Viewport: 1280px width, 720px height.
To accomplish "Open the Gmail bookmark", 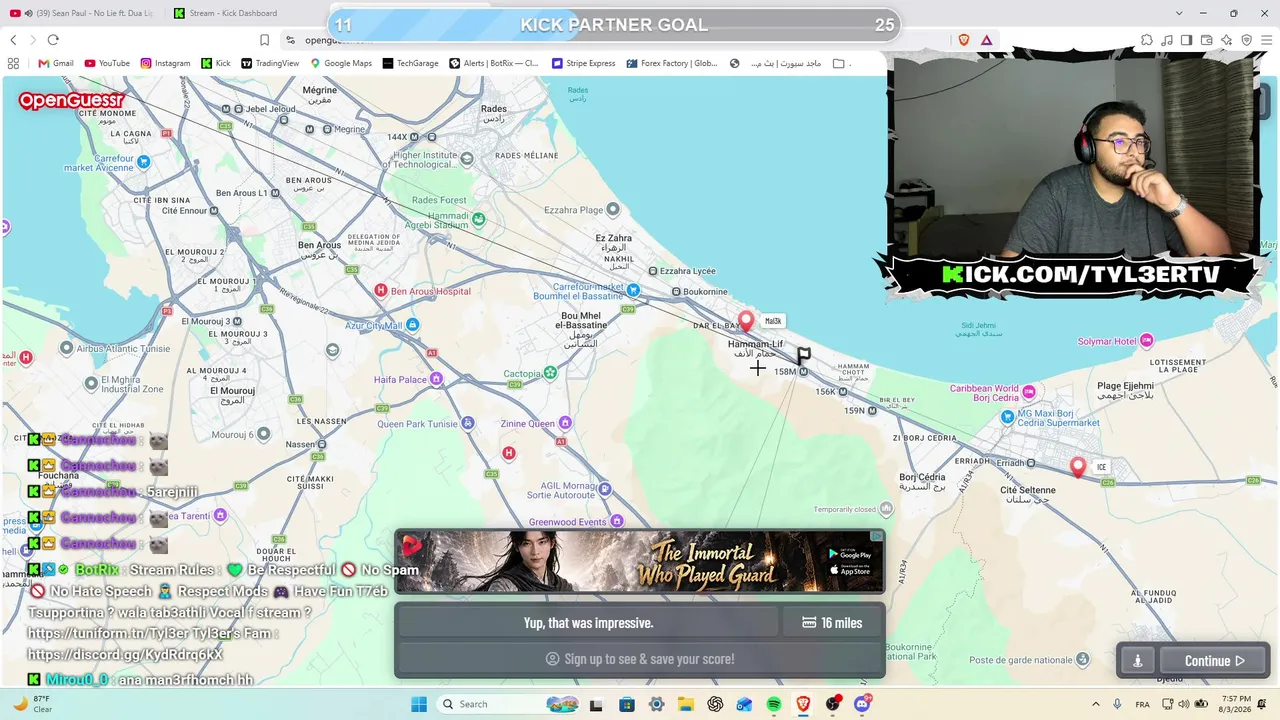I will pyautogui.click(x=56, y=63).
